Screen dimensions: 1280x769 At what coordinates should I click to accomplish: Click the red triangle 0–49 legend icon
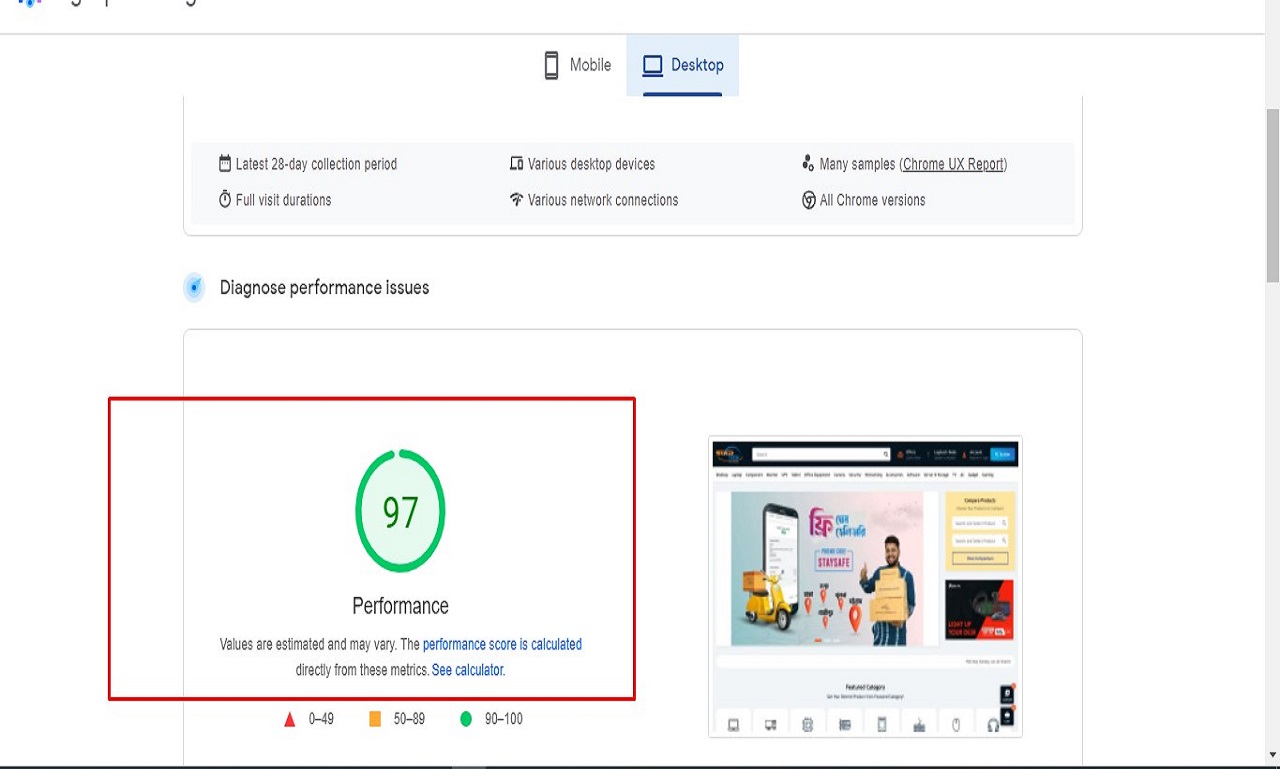pyautogui.click(x=291, y=719)
